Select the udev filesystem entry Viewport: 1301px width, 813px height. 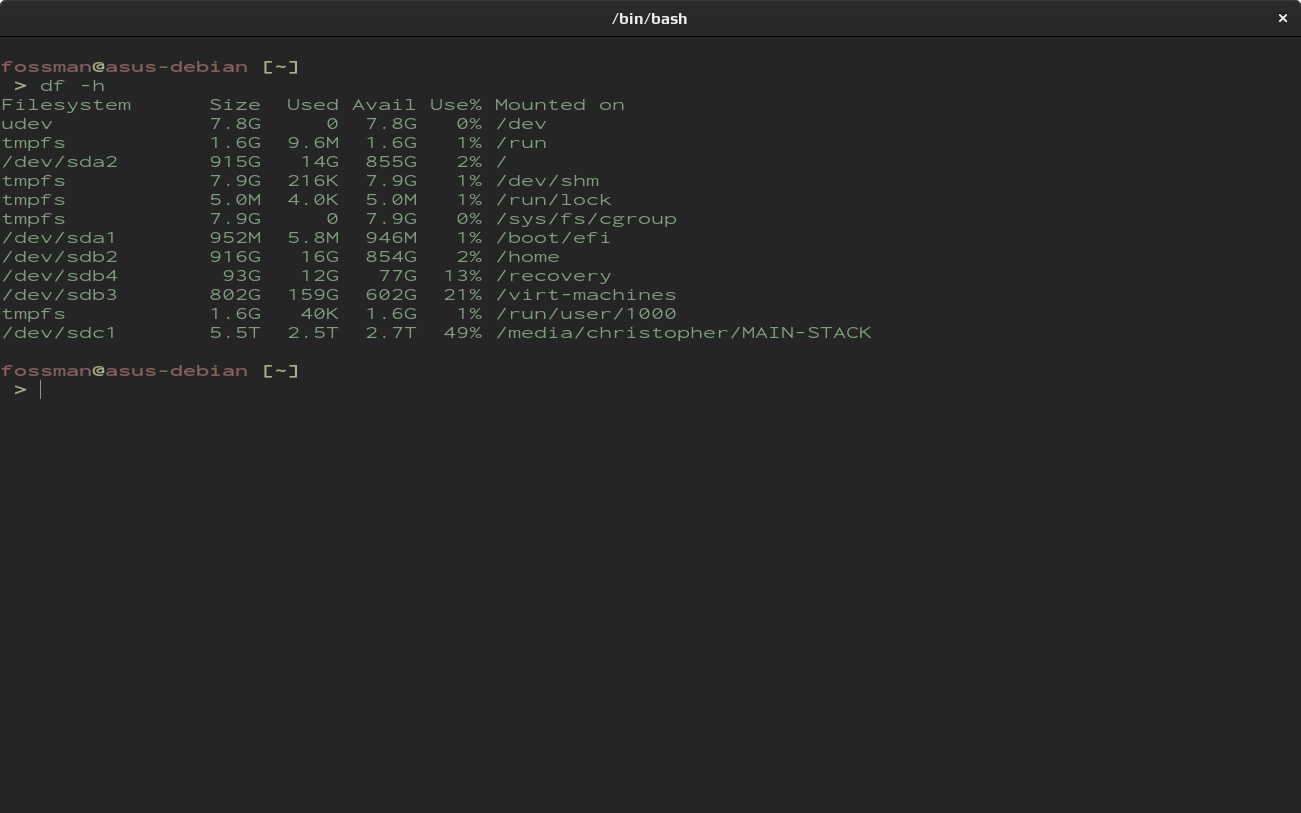[x=27, y=124]
